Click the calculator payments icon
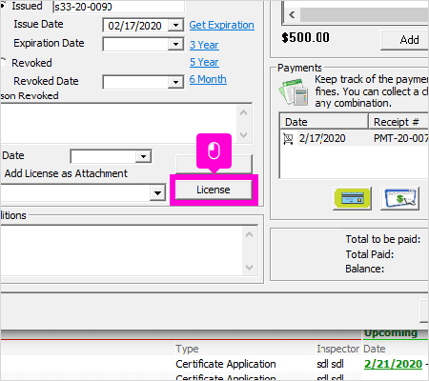 (x=293, y=92)
